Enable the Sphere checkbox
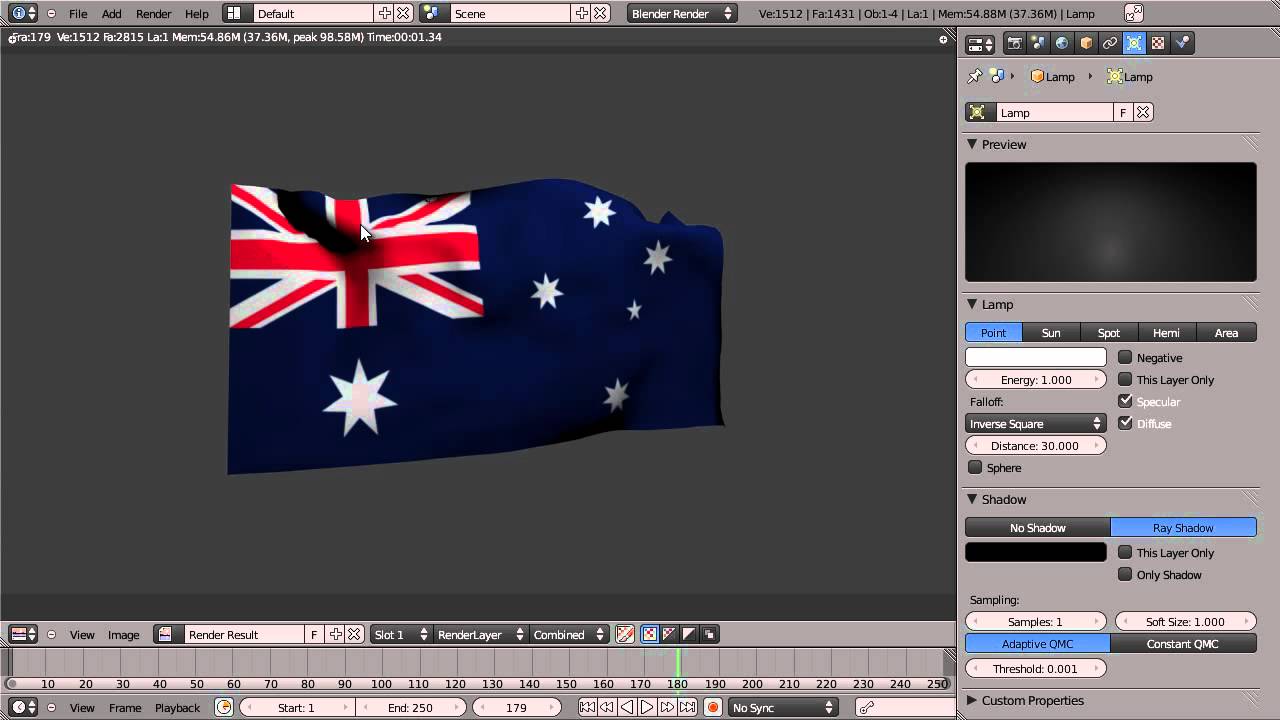1280x720 pixels. (975, 467)
